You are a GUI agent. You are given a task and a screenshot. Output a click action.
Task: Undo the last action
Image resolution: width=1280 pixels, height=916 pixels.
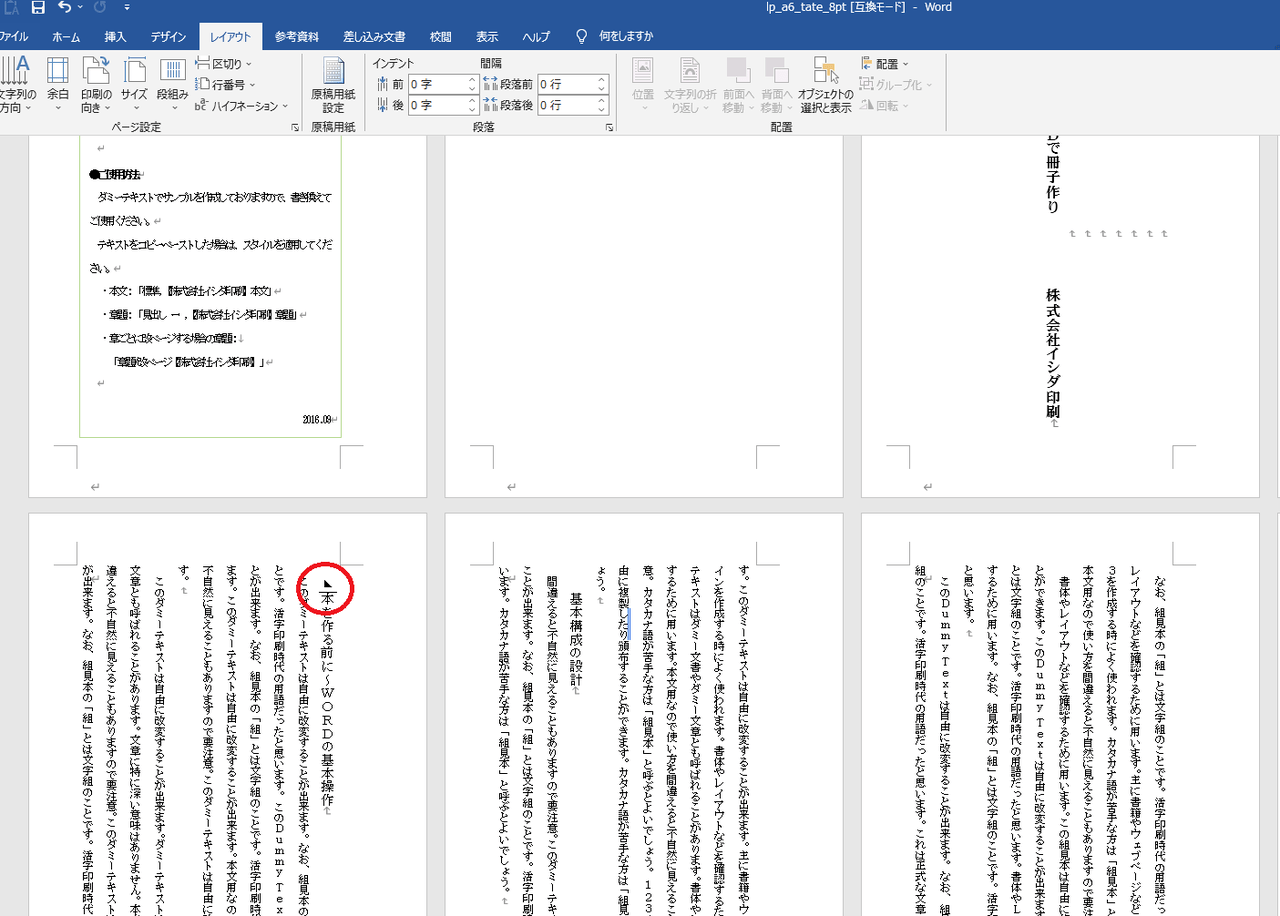pos(65,8)
